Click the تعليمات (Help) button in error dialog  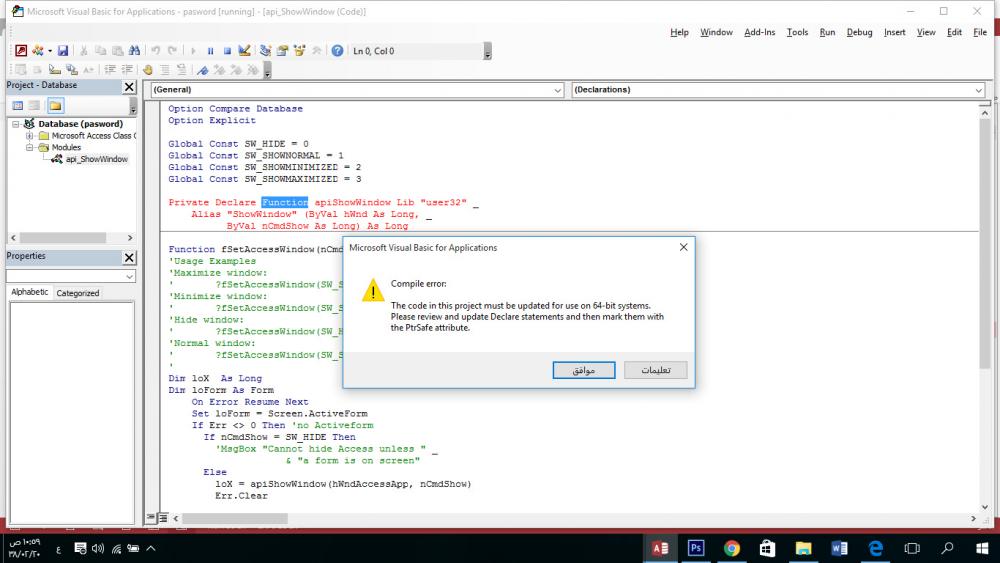656,370
